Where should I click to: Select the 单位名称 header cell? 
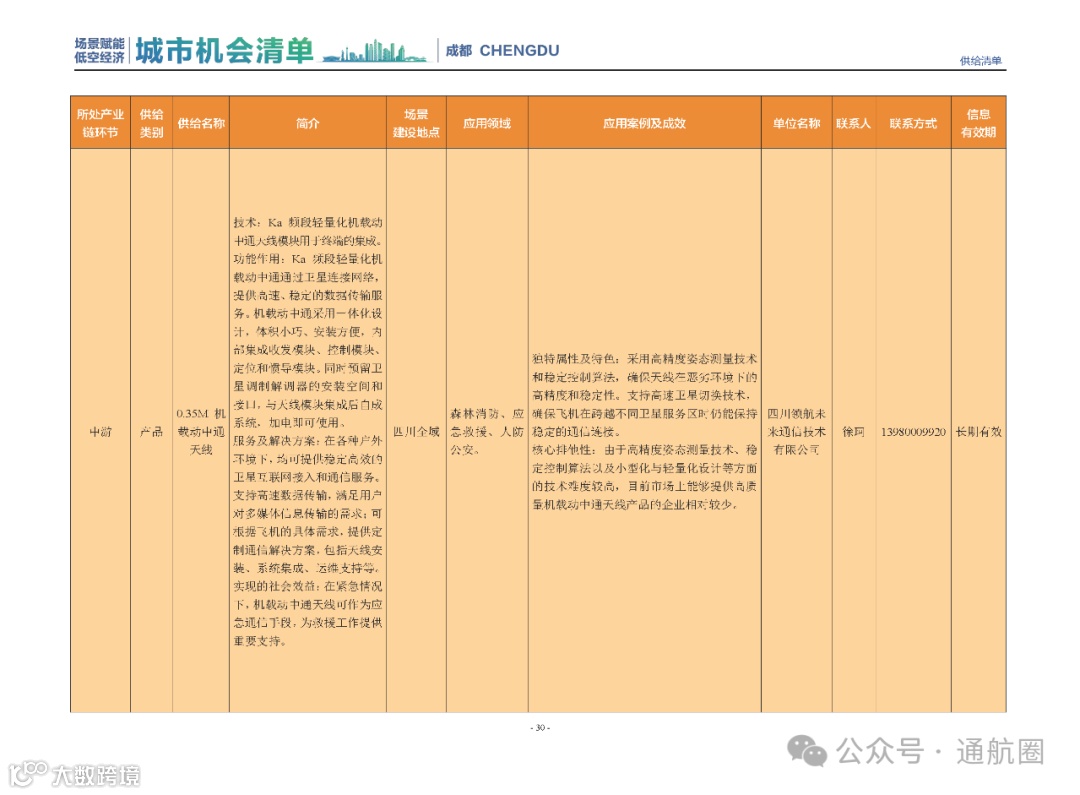point(797,123)
